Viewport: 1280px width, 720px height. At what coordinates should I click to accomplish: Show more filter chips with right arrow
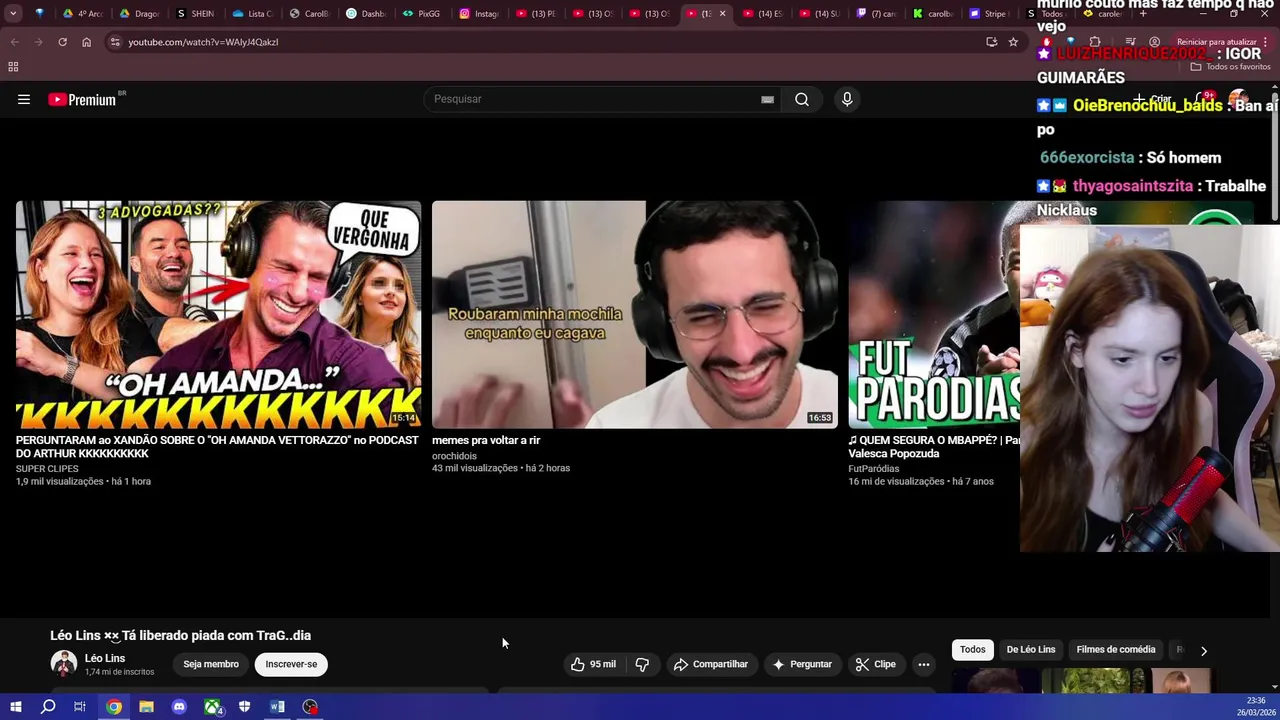pos(1204,650)
